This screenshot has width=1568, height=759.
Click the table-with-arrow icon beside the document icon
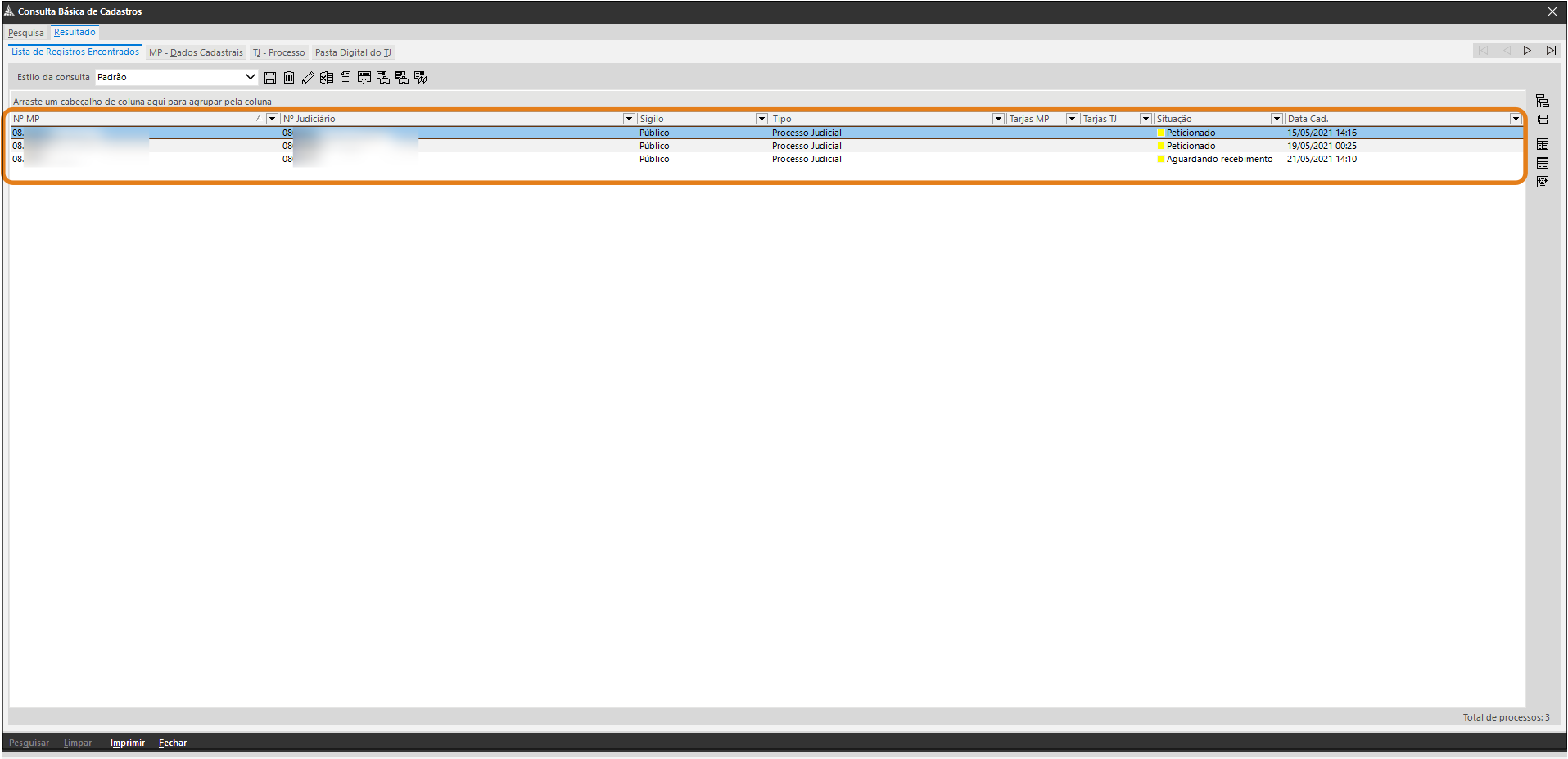pyautogui.click(x=364, y=78)
